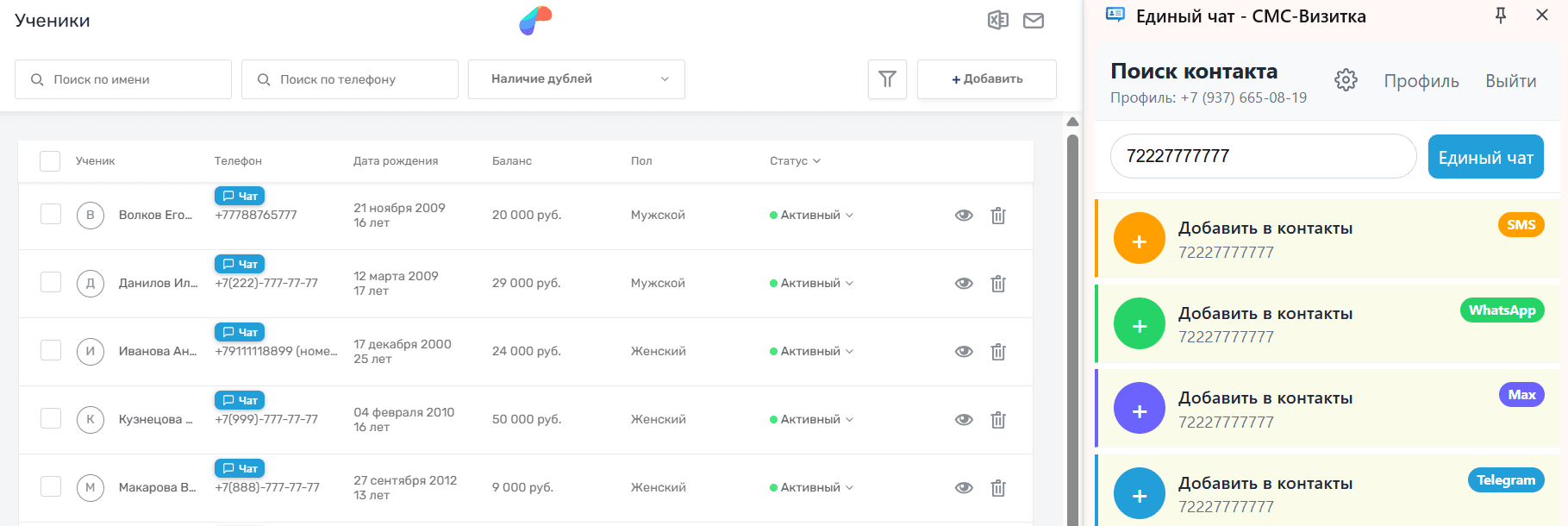Click the Excel export icon
Viewport: 1568px width, 526px height.
(x=998, y=20)
